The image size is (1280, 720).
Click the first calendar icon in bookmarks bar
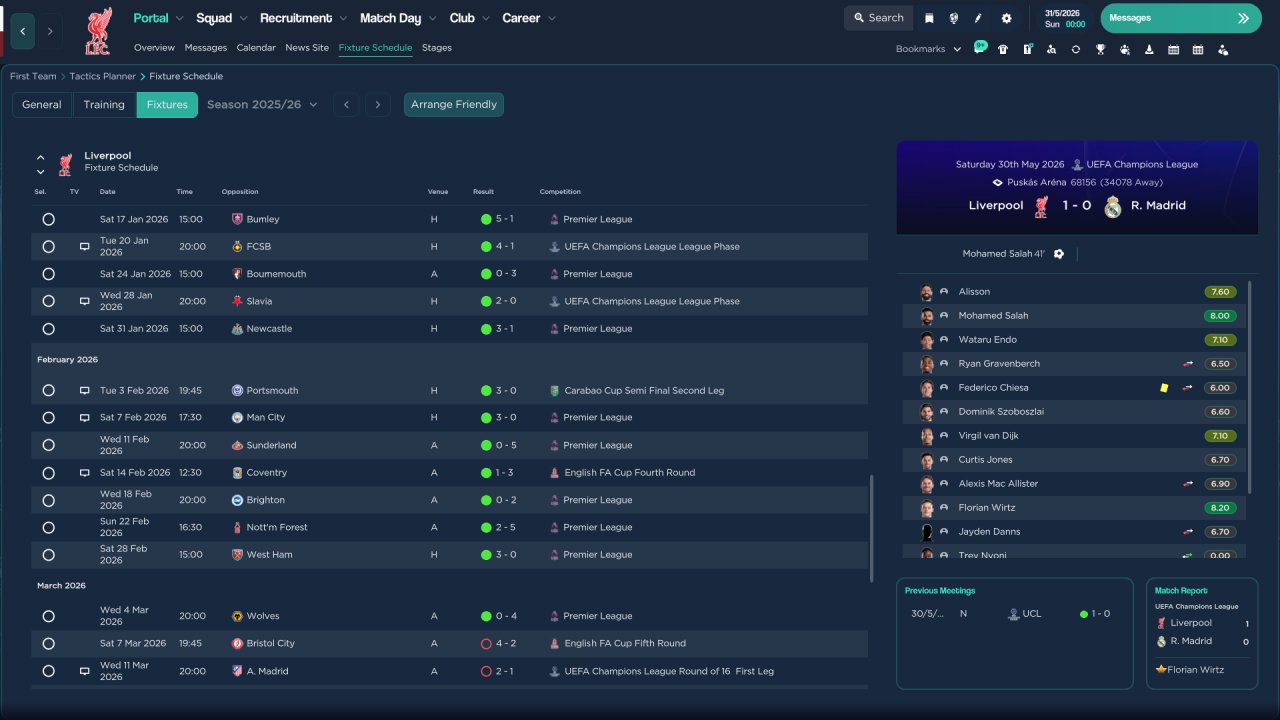[x=1173, y=49]
